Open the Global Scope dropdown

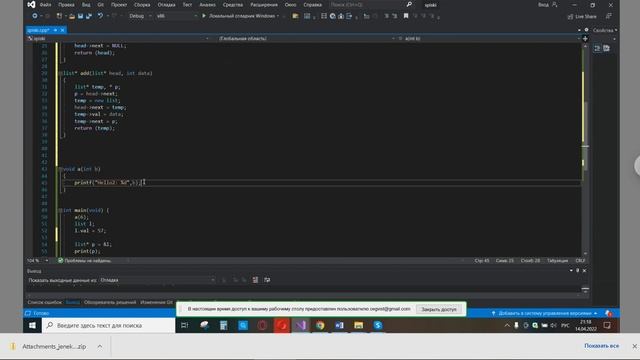(306, 38)
